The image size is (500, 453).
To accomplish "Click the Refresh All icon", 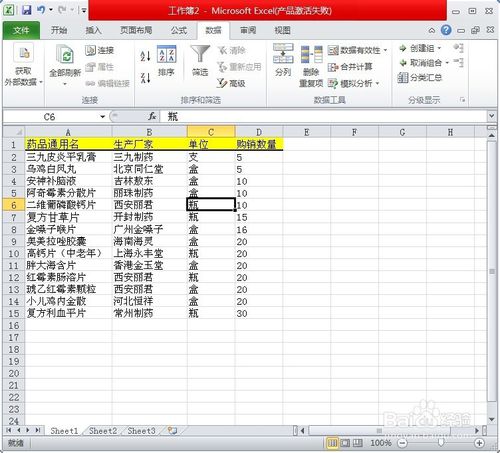I will pos(65,54).
